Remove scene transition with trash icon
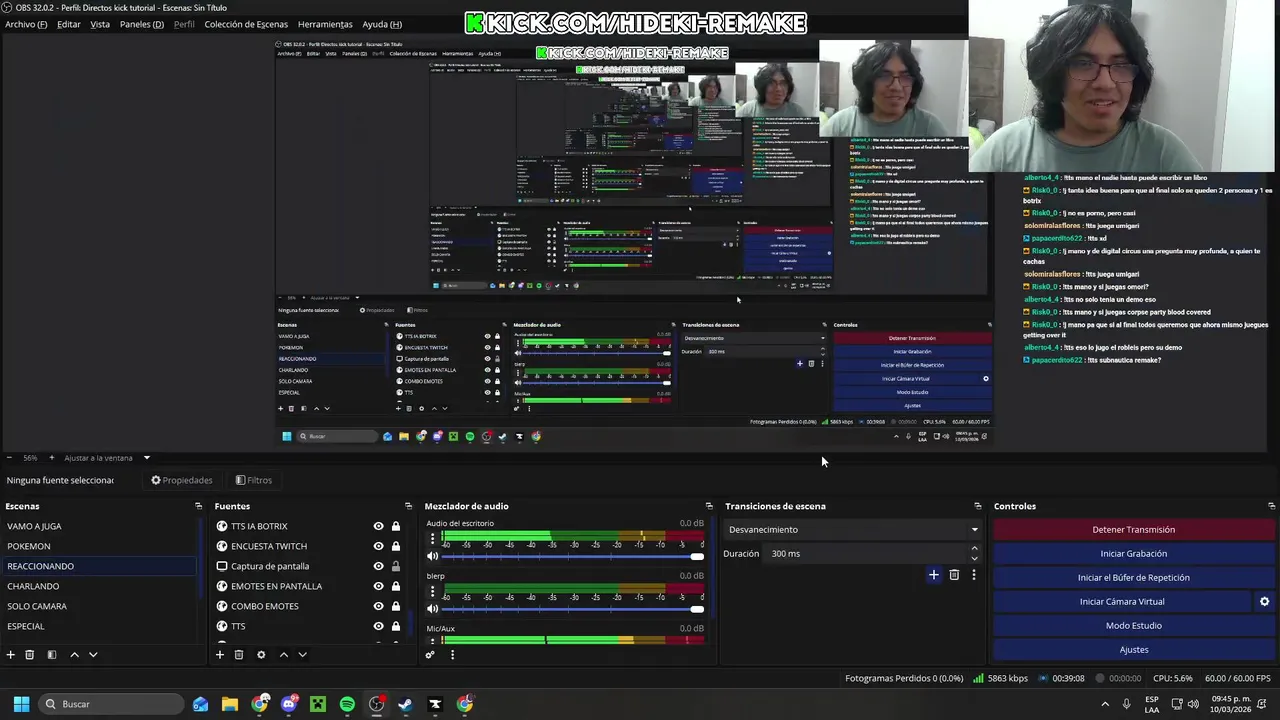 pyautogui.click(x=954, y=575)
